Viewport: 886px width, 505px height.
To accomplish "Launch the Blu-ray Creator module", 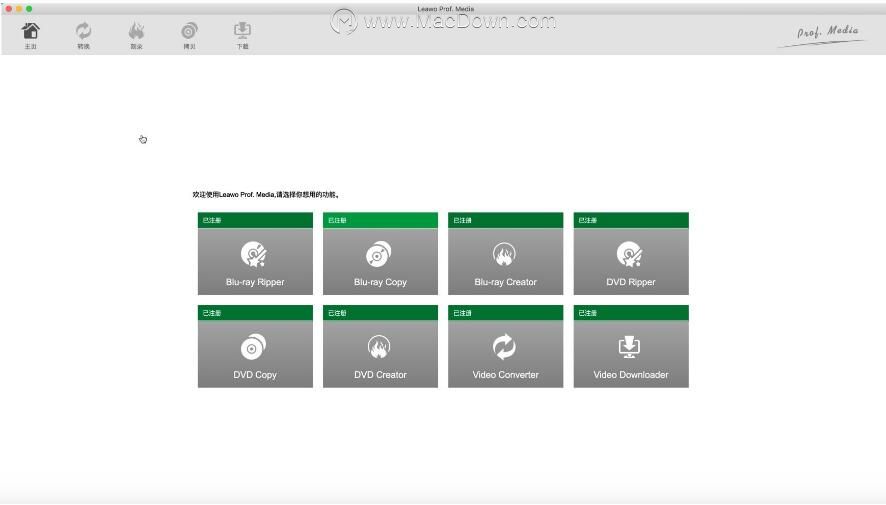I will click(x=505, y=254).
